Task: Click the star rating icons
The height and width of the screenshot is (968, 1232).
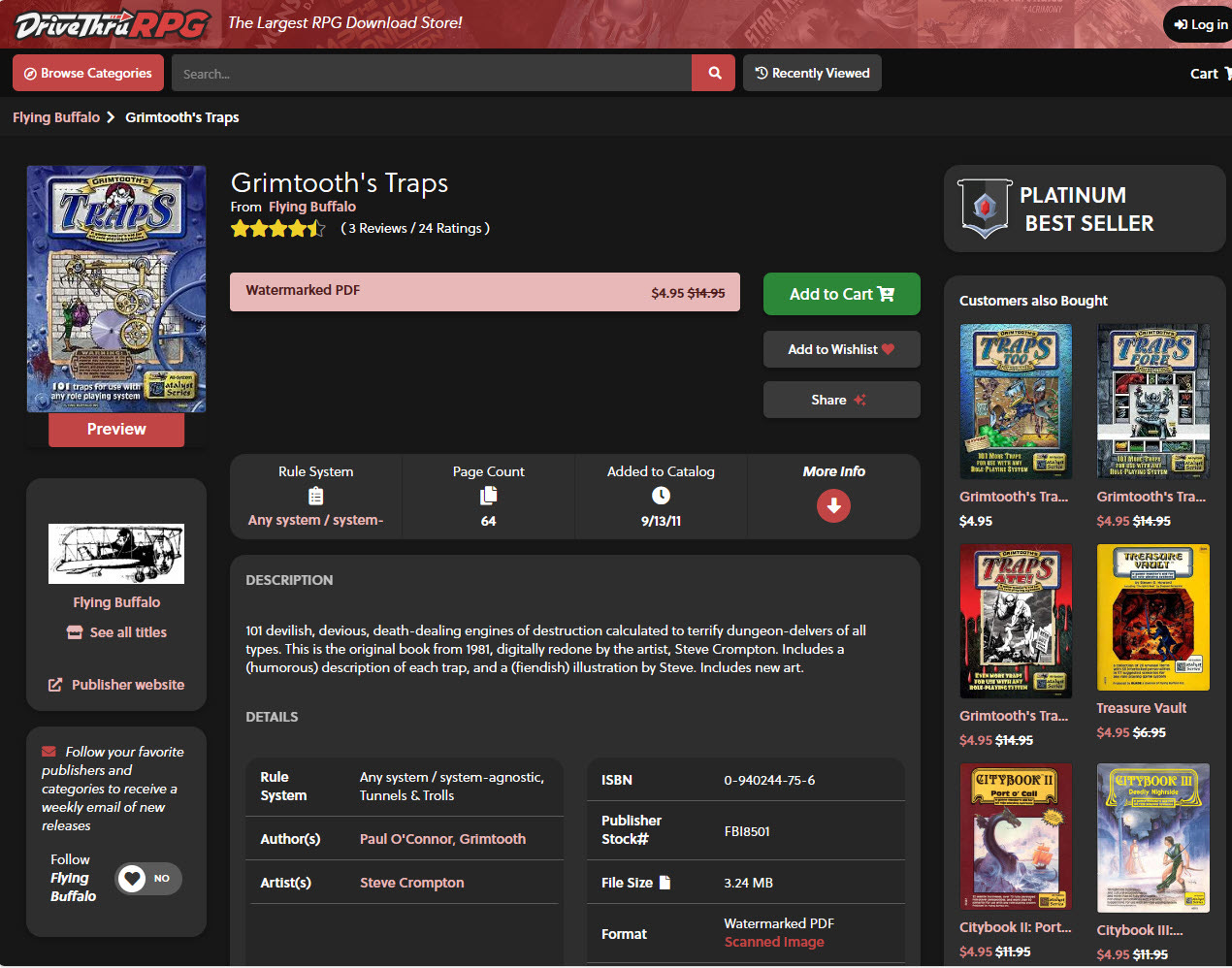Action: [277, 229]
